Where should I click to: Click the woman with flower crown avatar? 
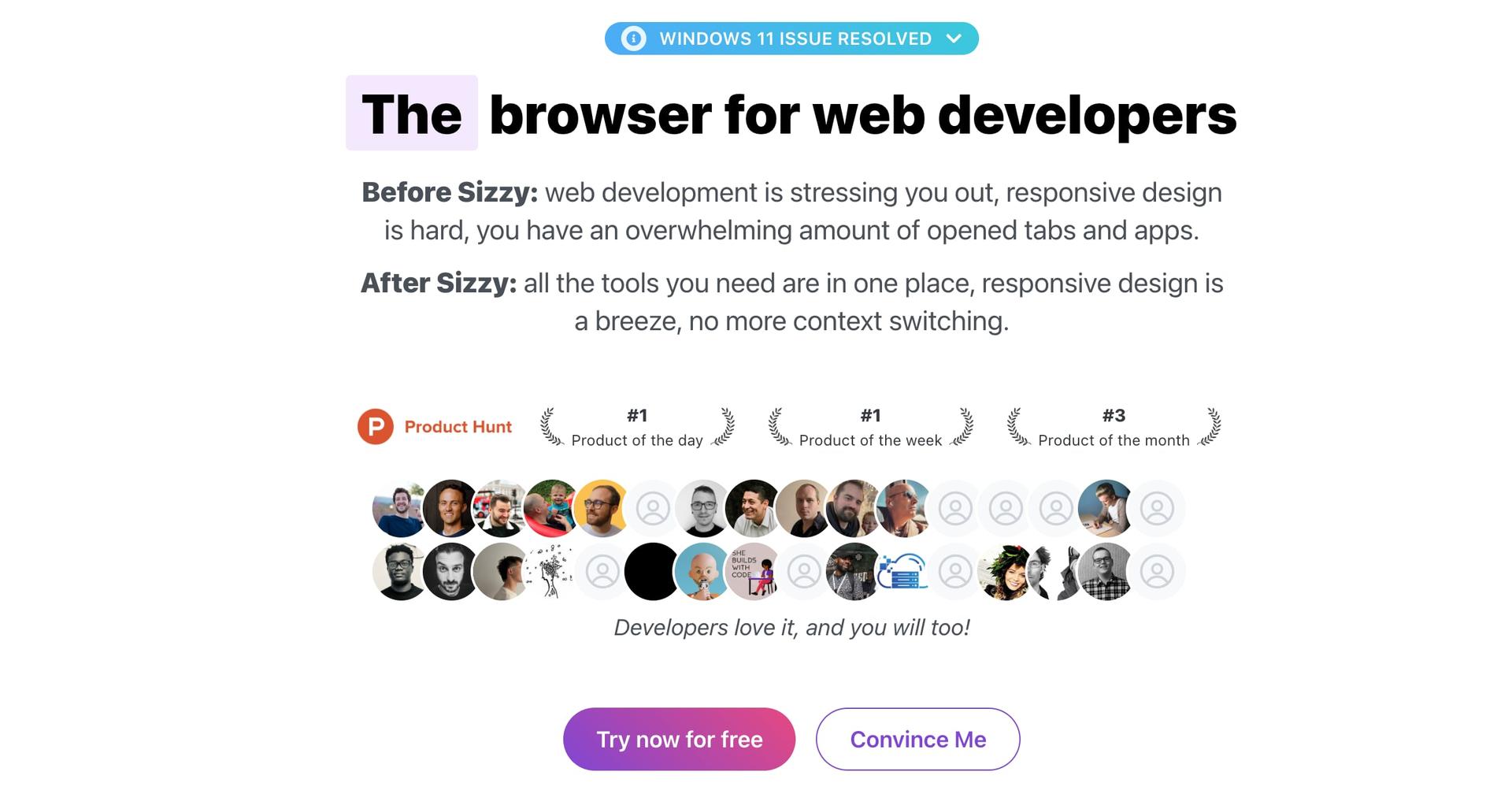pos(1006,572)
